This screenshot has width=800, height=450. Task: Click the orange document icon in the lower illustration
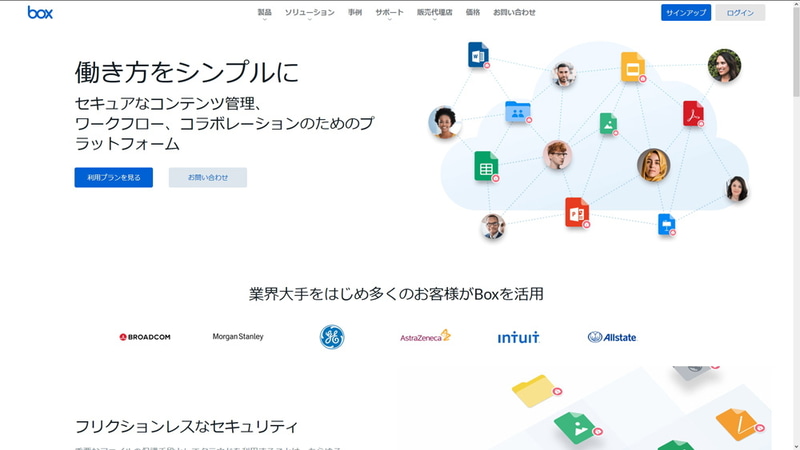pyautogui.click(x=739, y=423)
